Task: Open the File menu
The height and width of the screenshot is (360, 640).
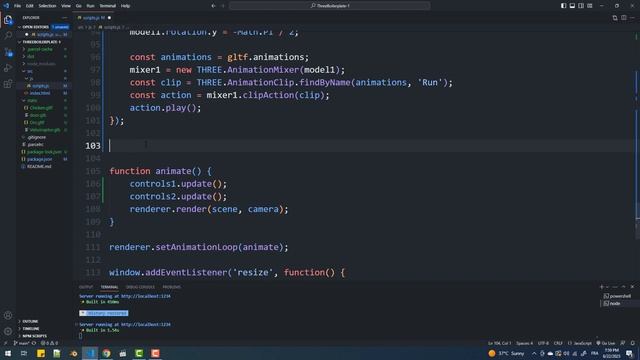Action: pyautogui.click(x=17, y=6)
